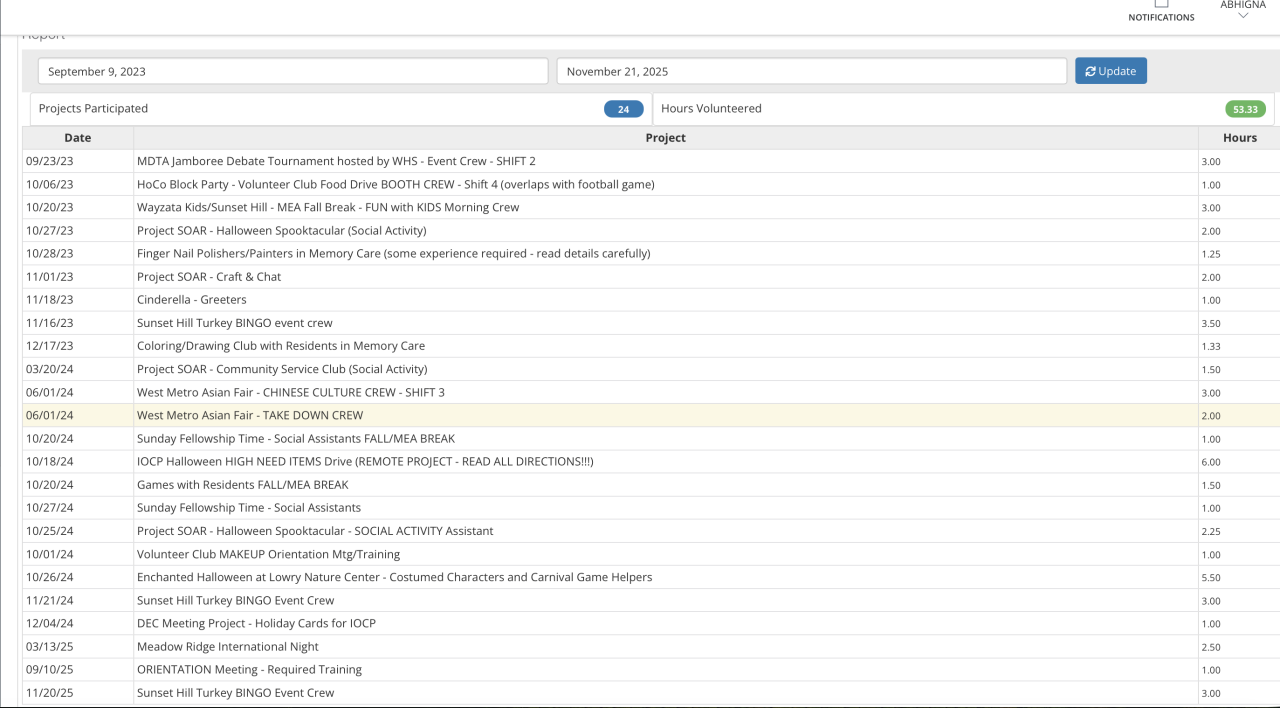Open the start date field September 9, 2023
1280x708 pixels.
293,71
